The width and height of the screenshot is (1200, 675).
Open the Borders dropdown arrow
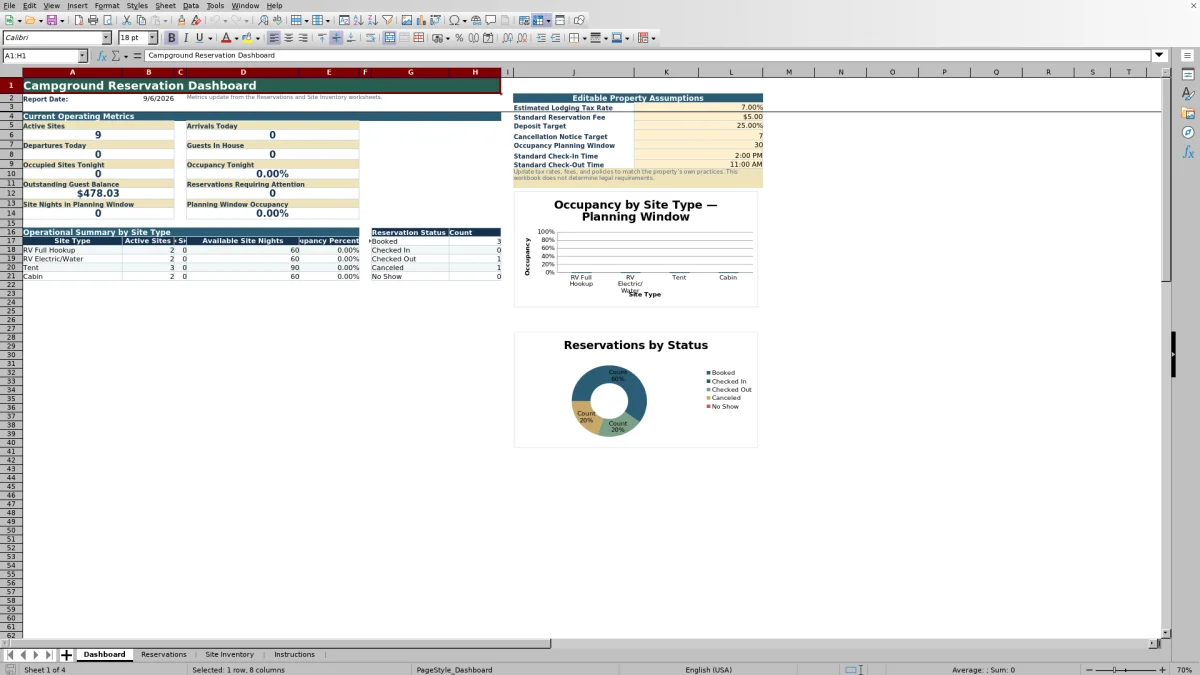584,38
